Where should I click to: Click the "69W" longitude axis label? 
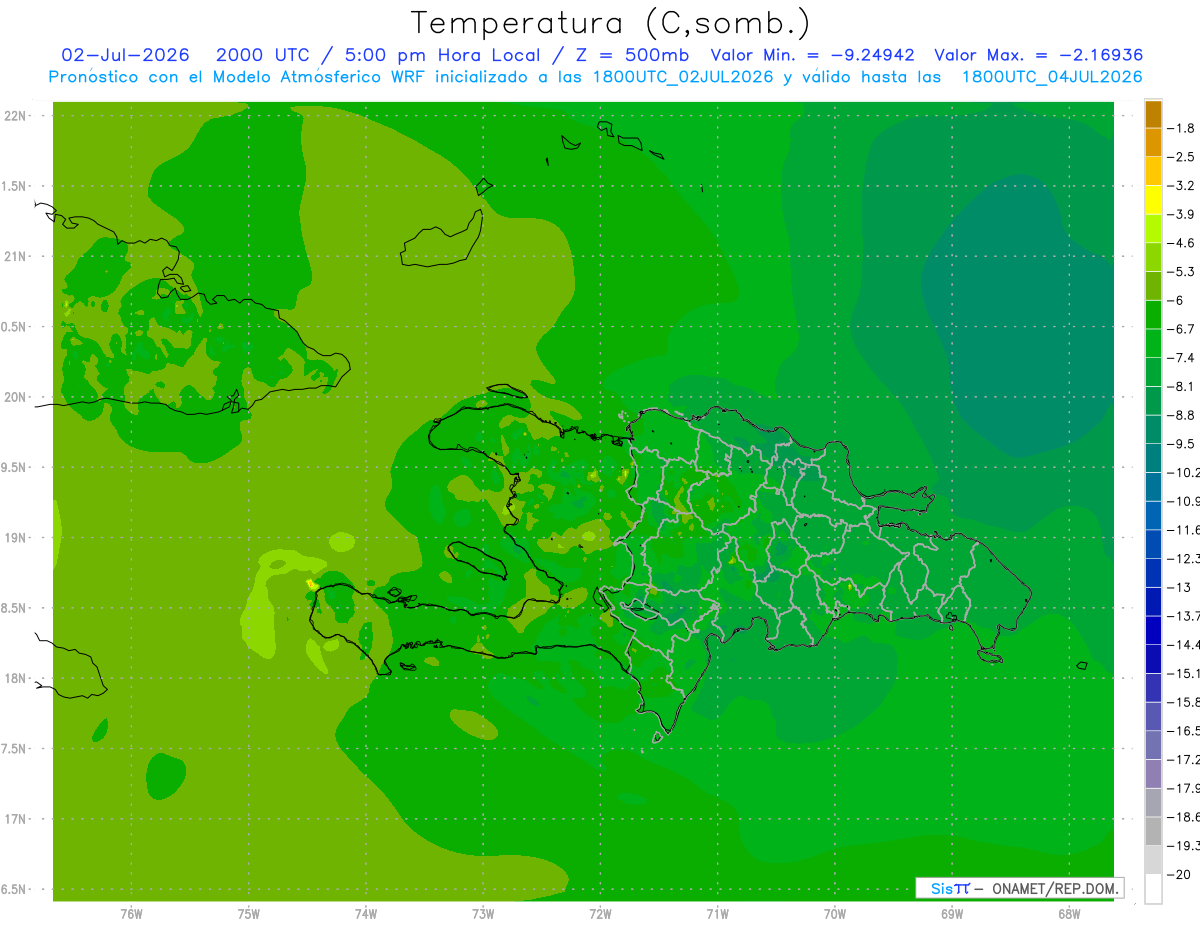[952, 914]
